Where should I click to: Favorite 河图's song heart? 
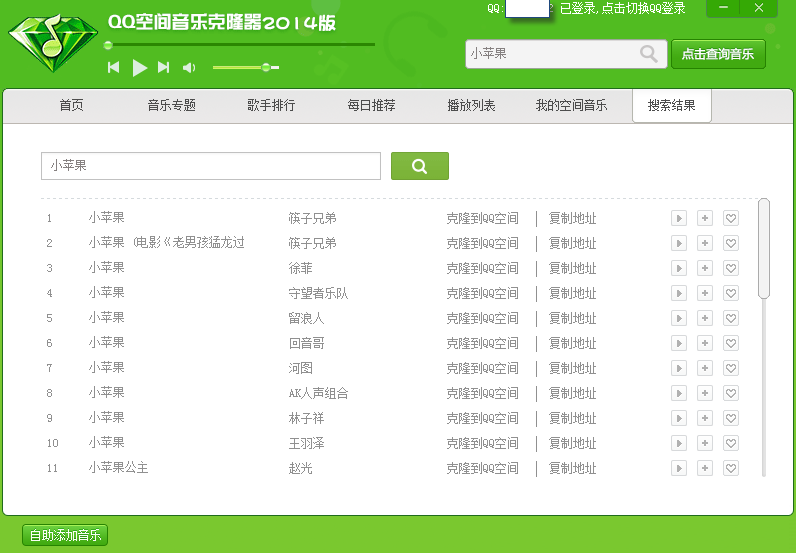click(x=731, y=368)
